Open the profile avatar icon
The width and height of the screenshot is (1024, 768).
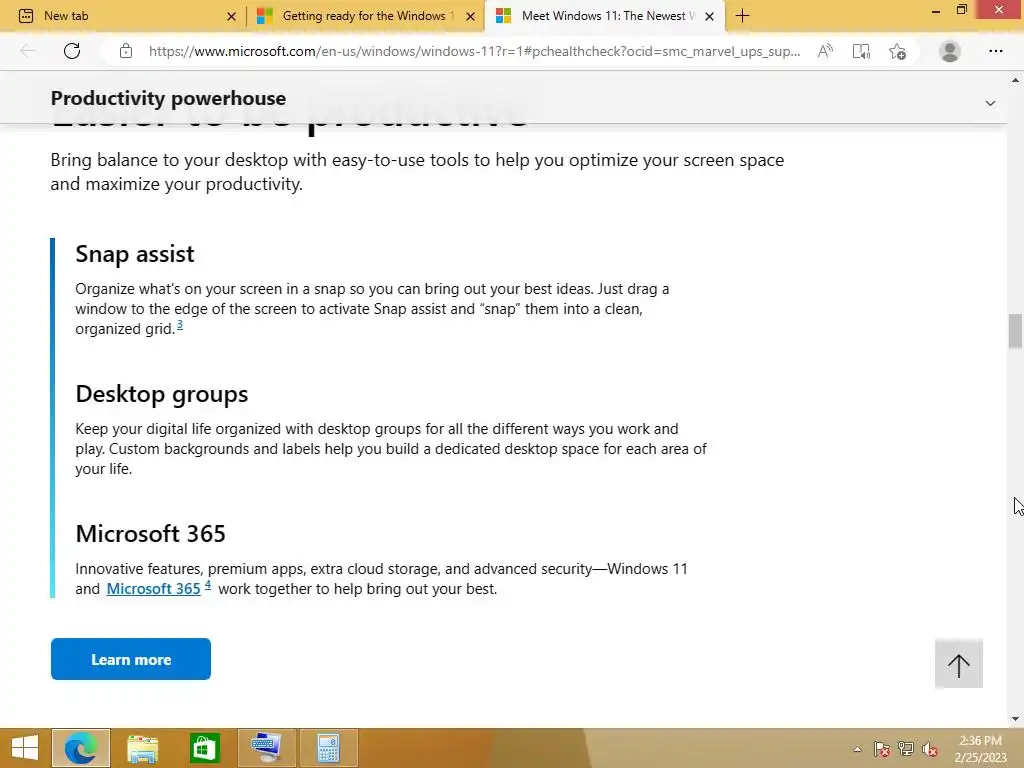pos(950,51)
